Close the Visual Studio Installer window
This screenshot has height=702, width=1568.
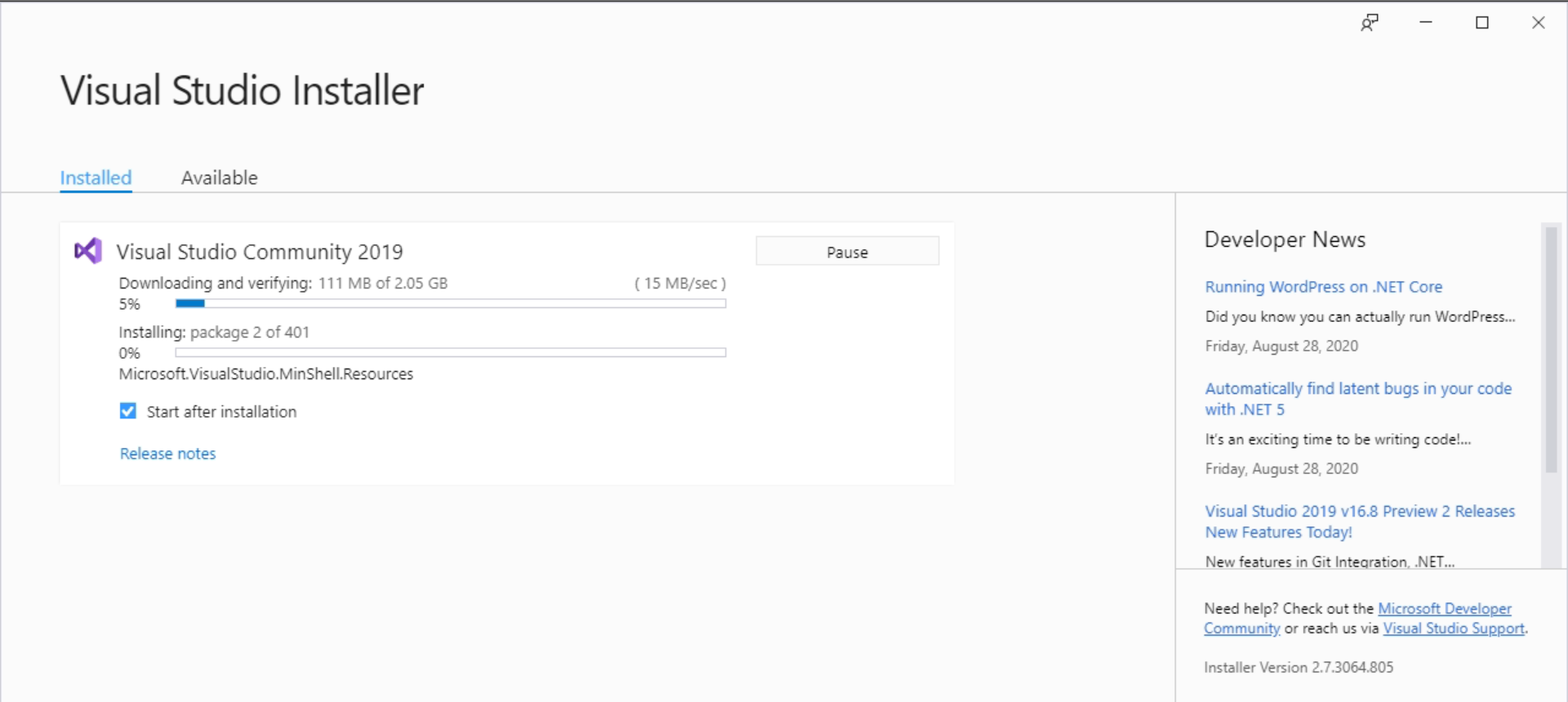1539,23
